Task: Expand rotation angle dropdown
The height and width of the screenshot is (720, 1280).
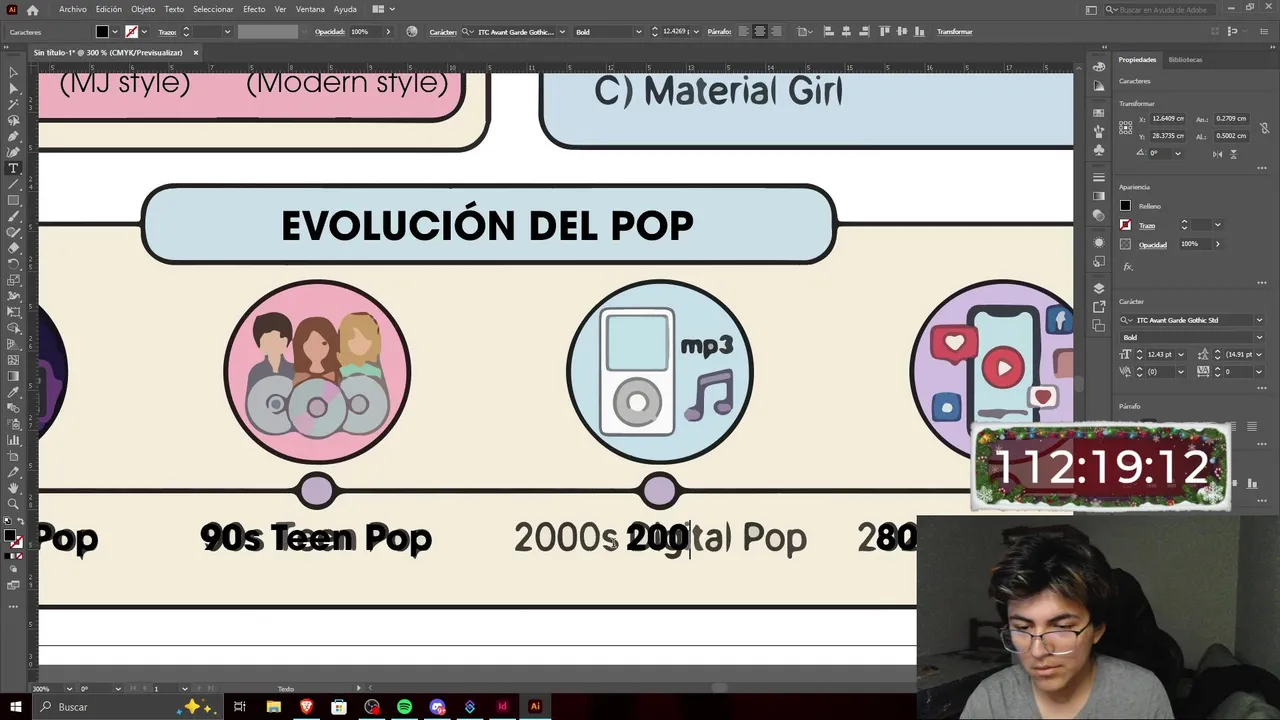Action: pos(1178,153)
